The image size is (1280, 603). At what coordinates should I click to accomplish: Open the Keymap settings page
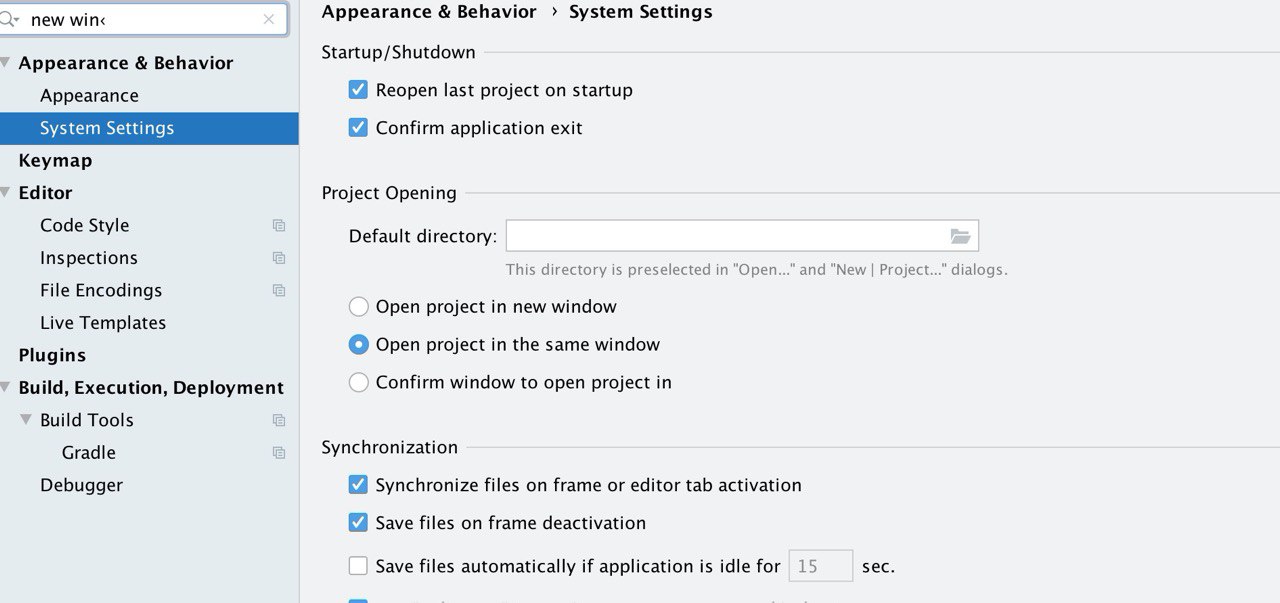click(x=55, y=160)
